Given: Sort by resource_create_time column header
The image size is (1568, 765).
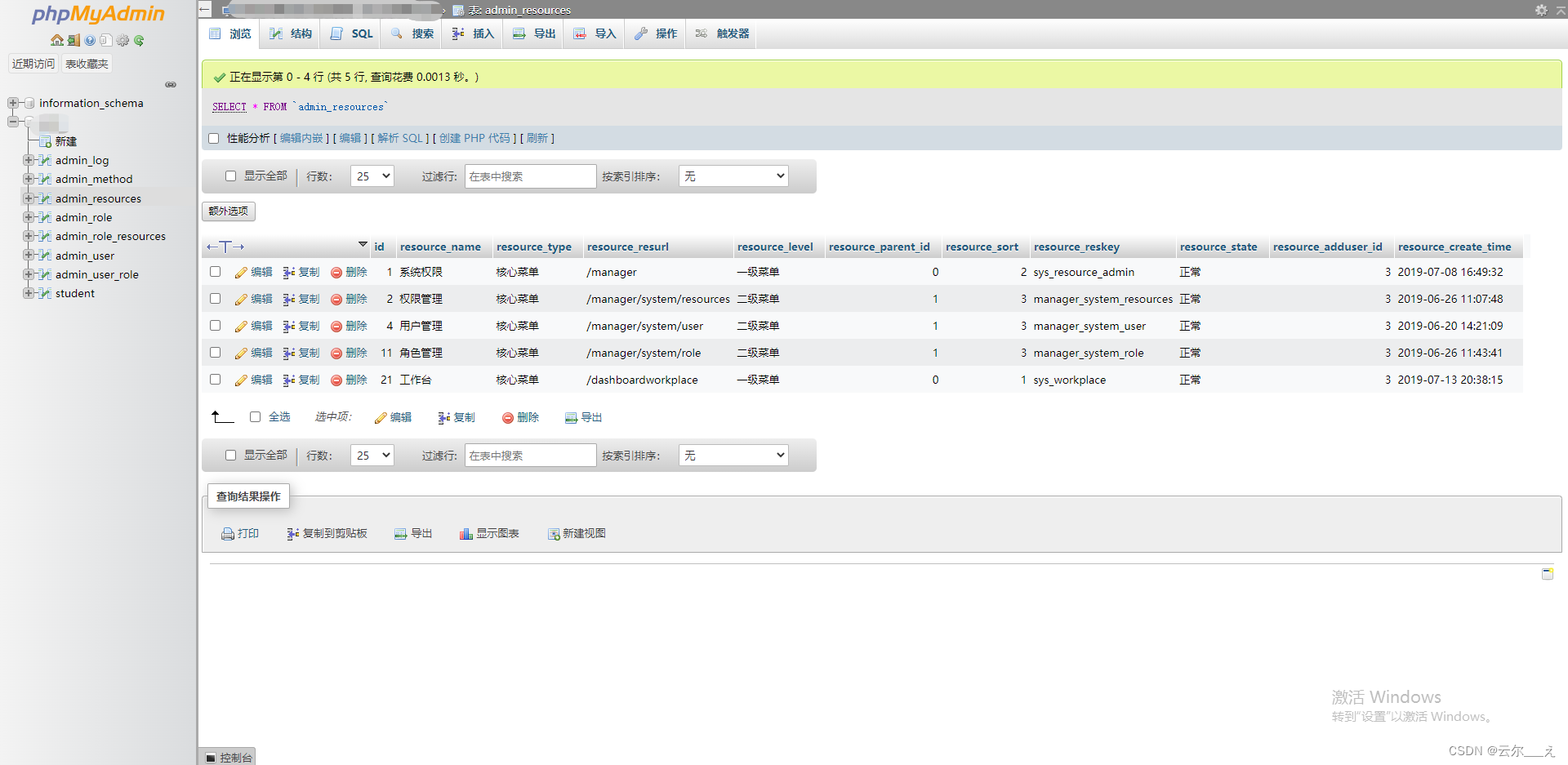Looking at the screenshot, I should point(1454,247).
